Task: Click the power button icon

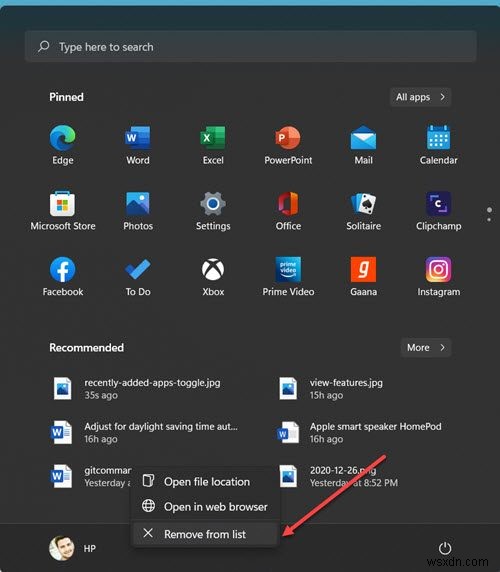Action: coord(445,548)
